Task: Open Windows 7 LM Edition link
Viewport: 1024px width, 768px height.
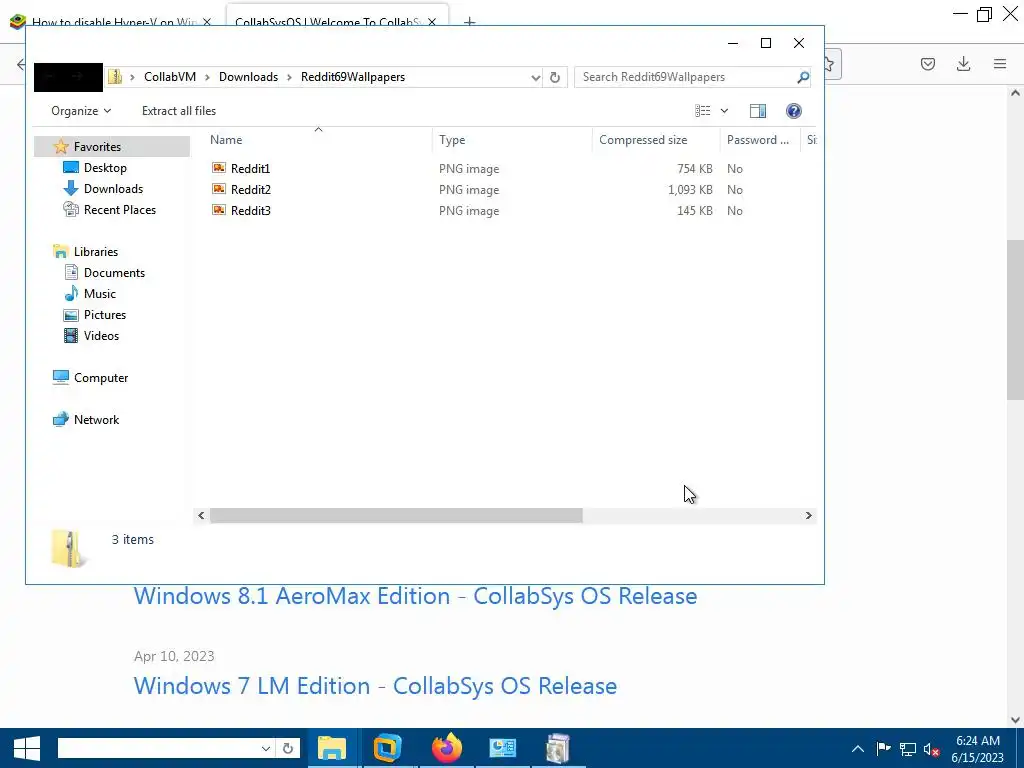Action: pos(376,686)
